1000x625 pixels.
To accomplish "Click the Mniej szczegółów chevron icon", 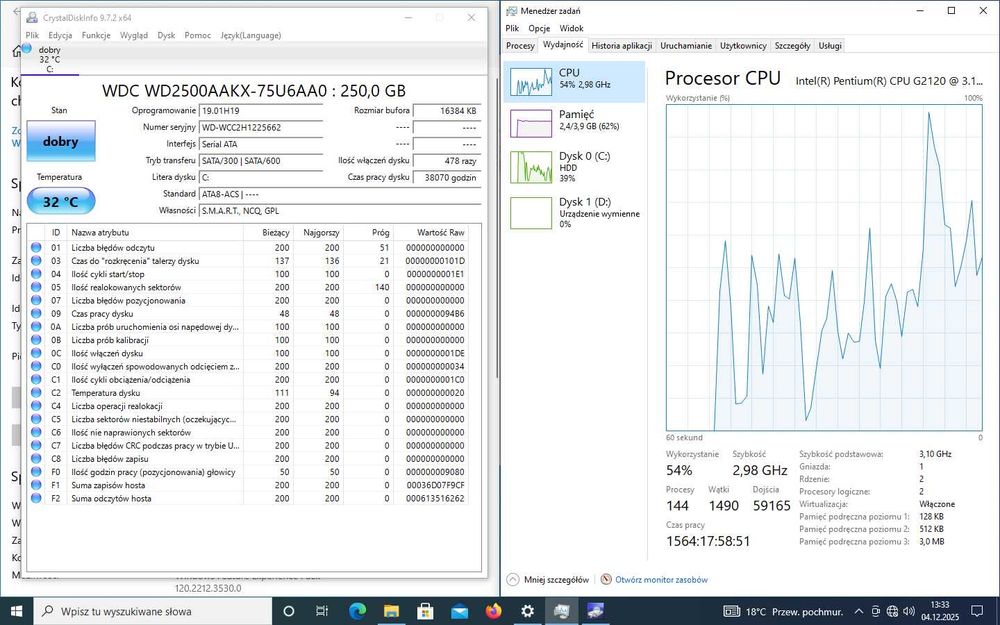I will tap(513, 580).
